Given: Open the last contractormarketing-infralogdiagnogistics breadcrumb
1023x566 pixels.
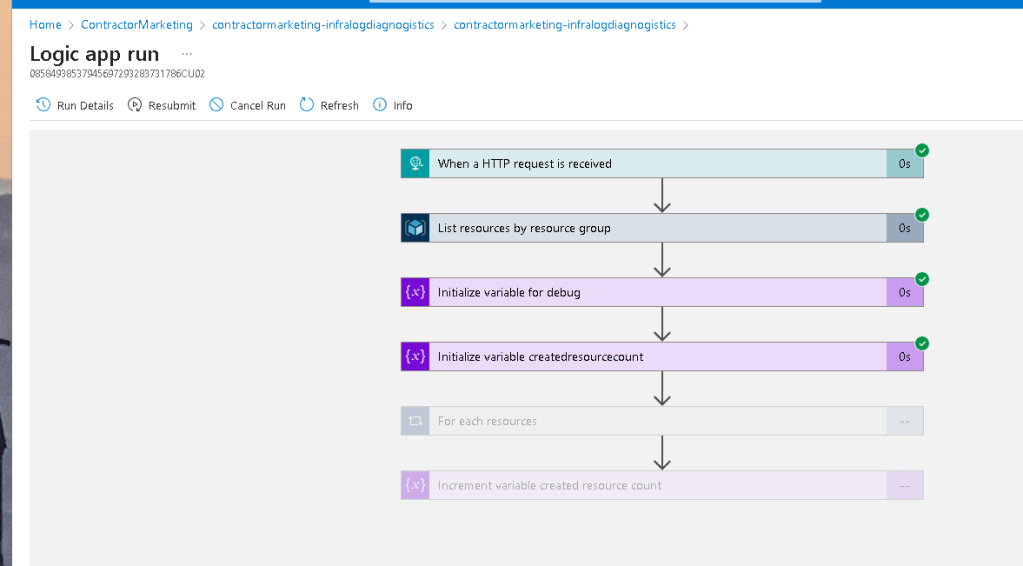Looking at the screenshot, I should pos(564,25).
